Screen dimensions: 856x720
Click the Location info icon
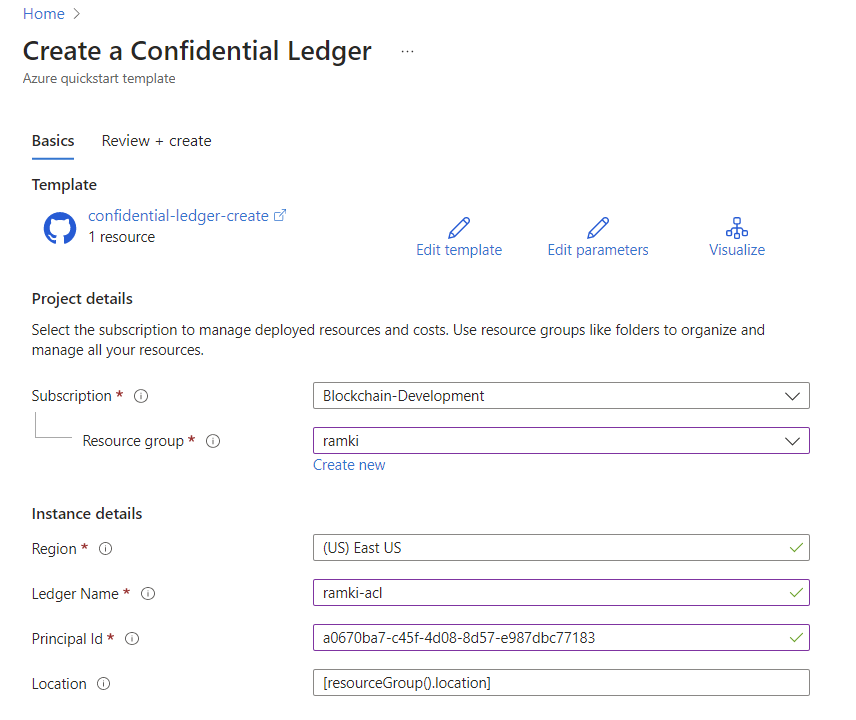tap(104, 683)
